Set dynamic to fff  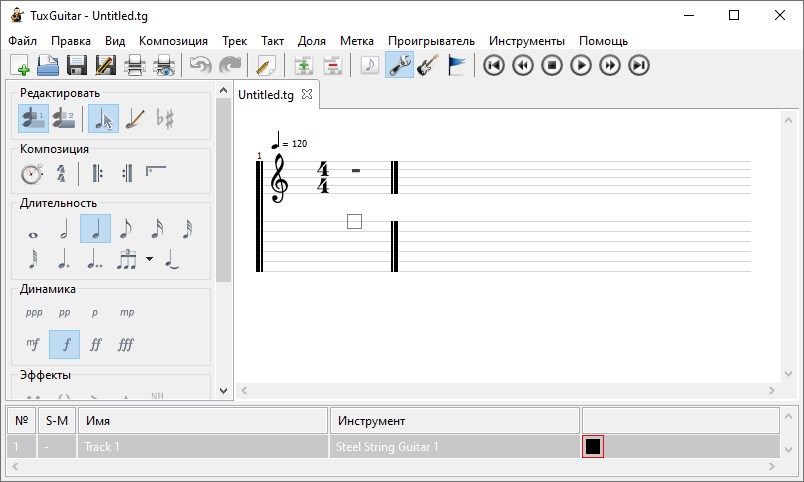tap(126, 344)
